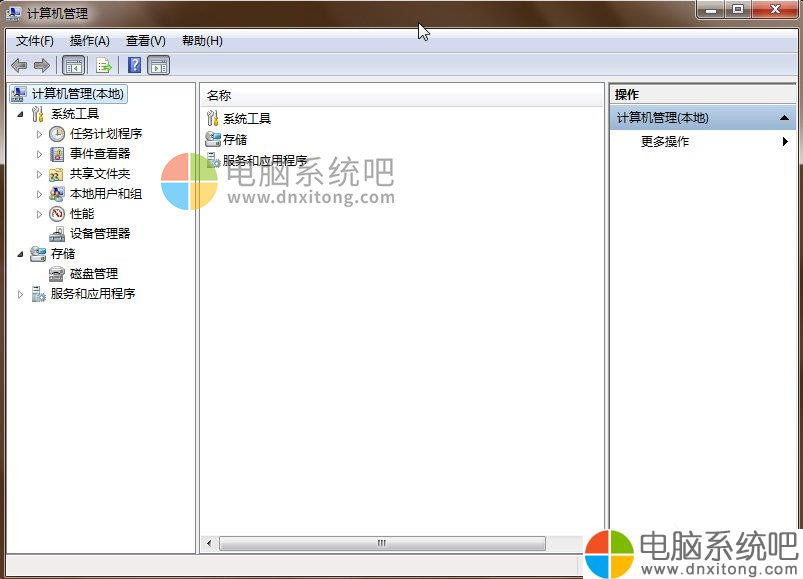Select the 服务和应用程序 label in tree
Screen dimensions: 803x579
pos(93,294)
